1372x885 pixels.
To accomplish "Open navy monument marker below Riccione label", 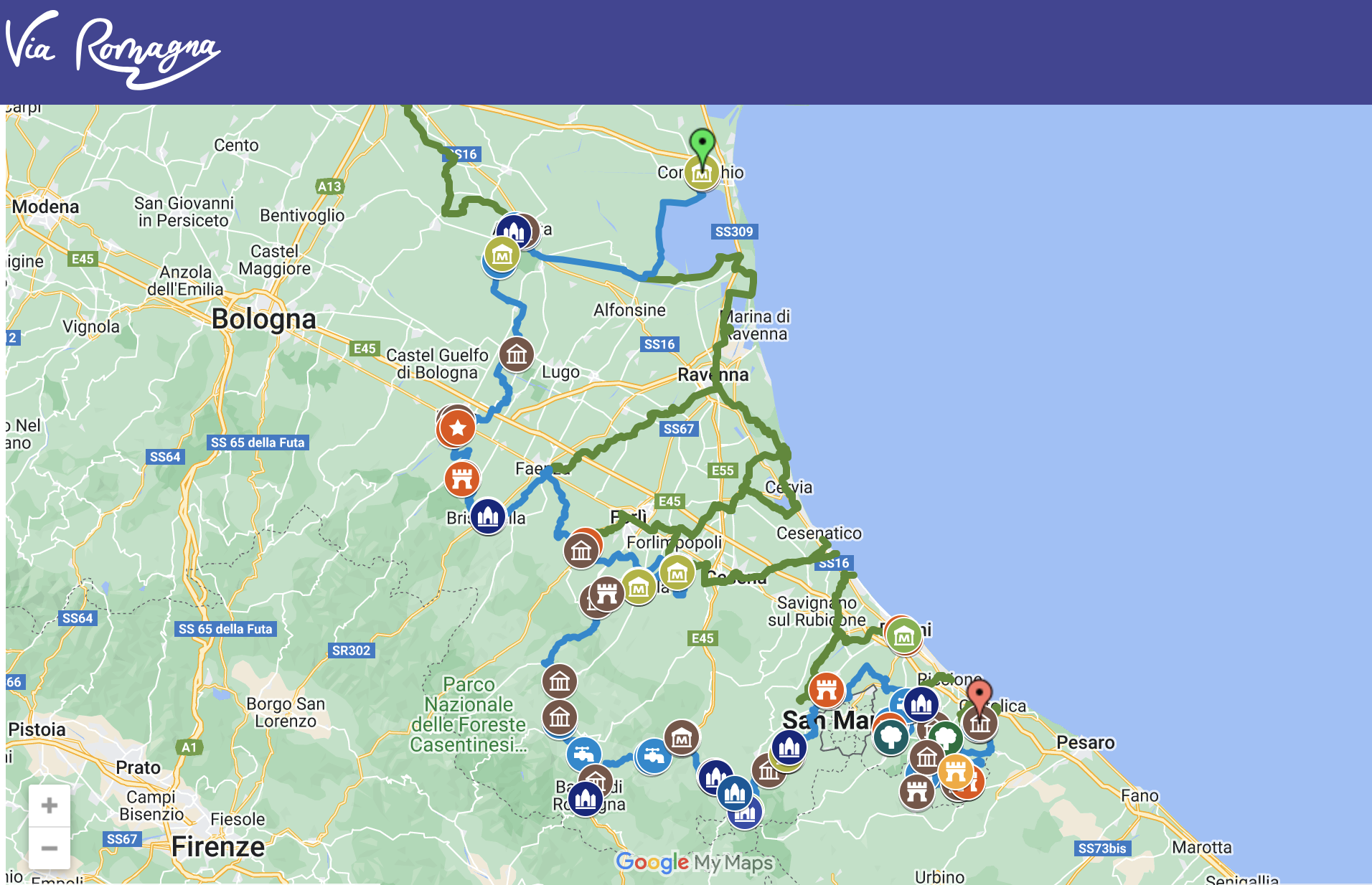I will [921, 705].
